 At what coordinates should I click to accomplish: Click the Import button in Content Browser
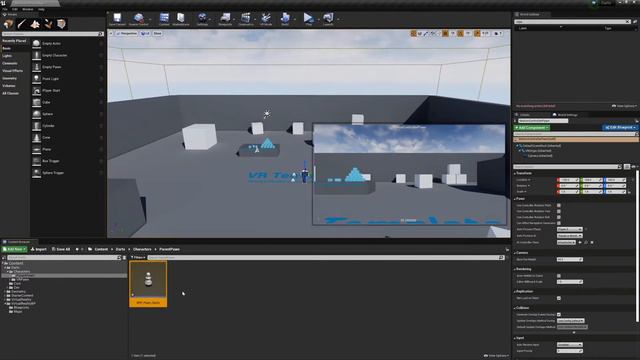tap(39, 249)
